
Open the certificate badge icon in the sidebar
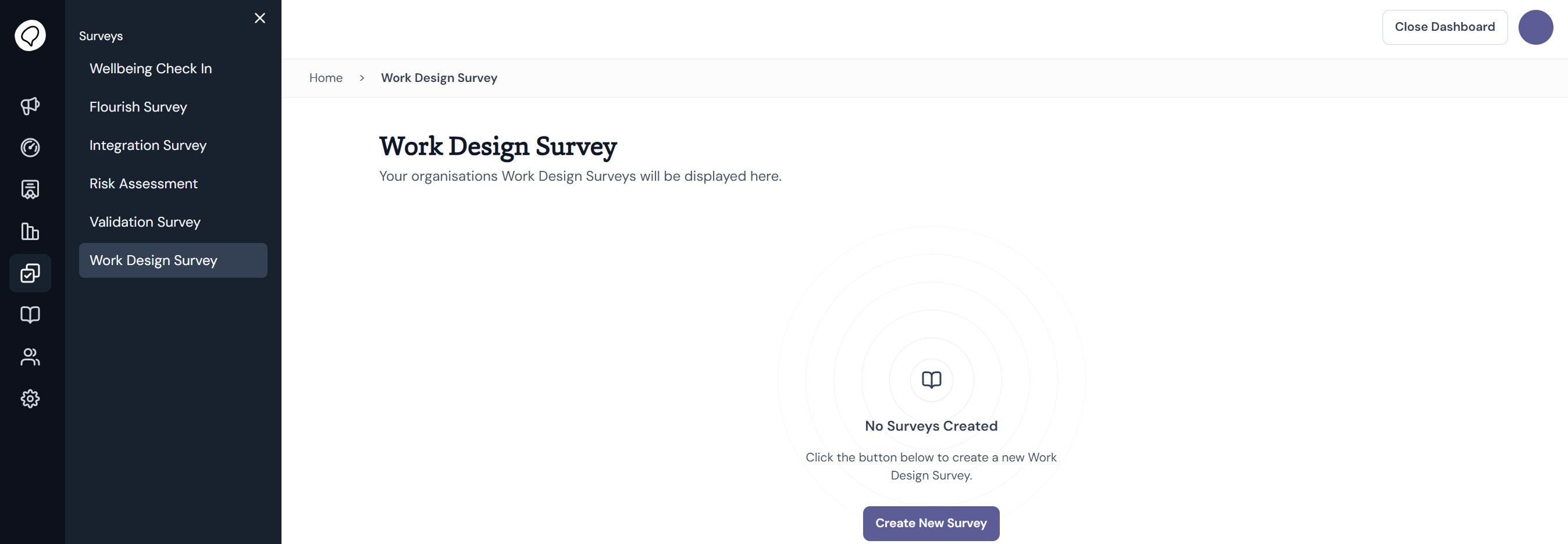pyautogui.click(x=30, y=189)
